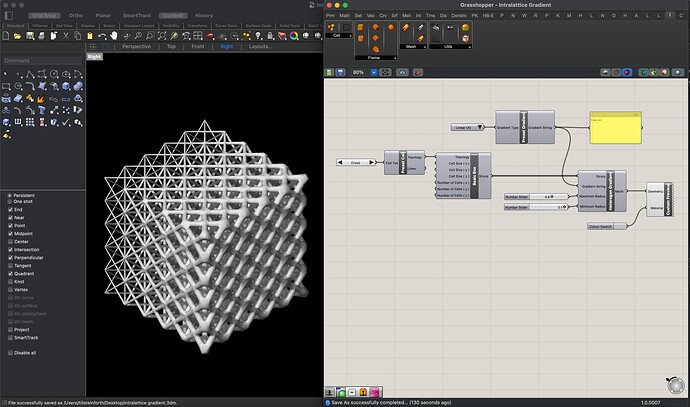The width and height of the screenshot is (690, 407).
Task: Select the Persistent radio option
Action: point(12,195)
